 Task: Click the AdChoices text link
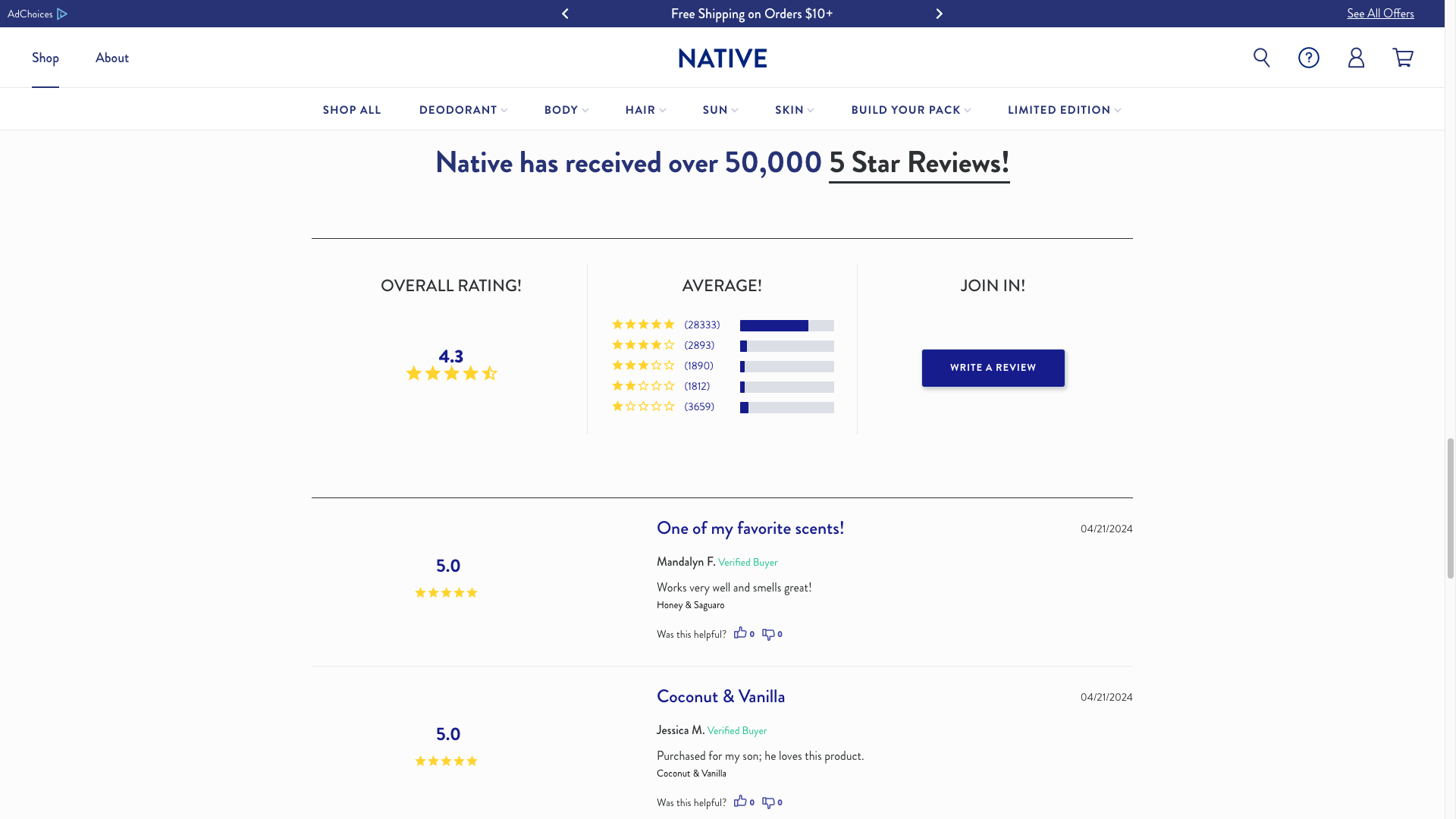30,14
